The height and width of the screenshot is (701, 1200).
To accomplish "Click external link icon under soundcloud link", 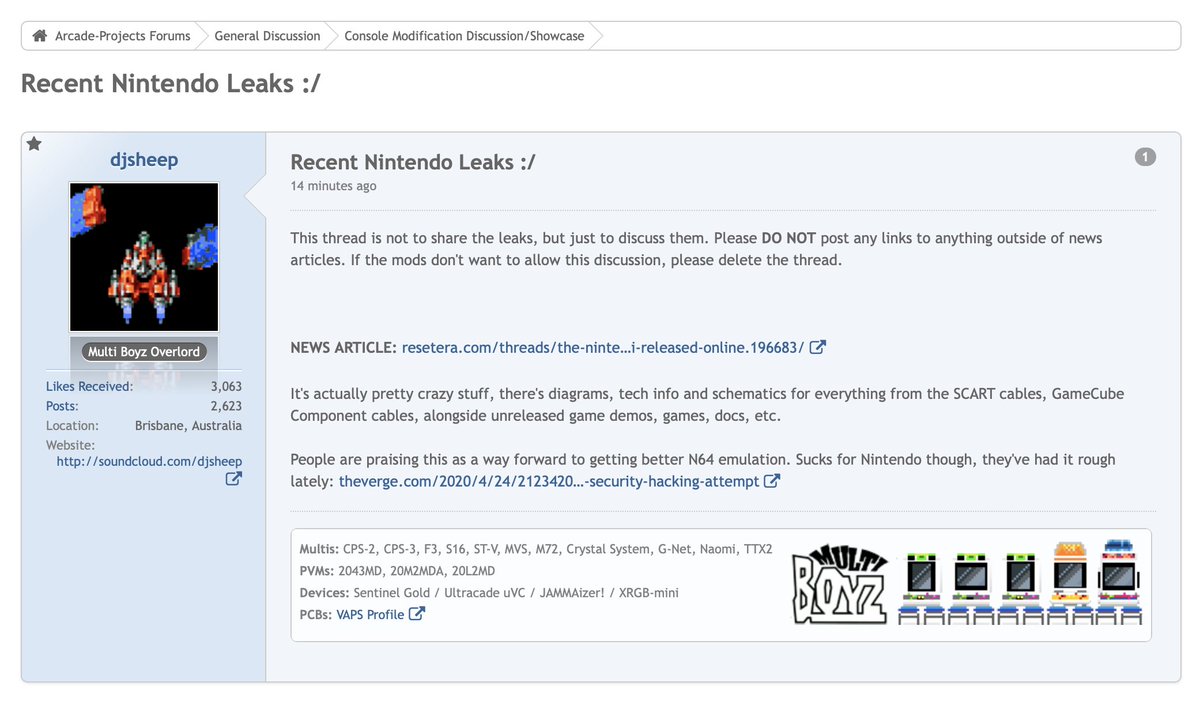I will click(233, 479).
